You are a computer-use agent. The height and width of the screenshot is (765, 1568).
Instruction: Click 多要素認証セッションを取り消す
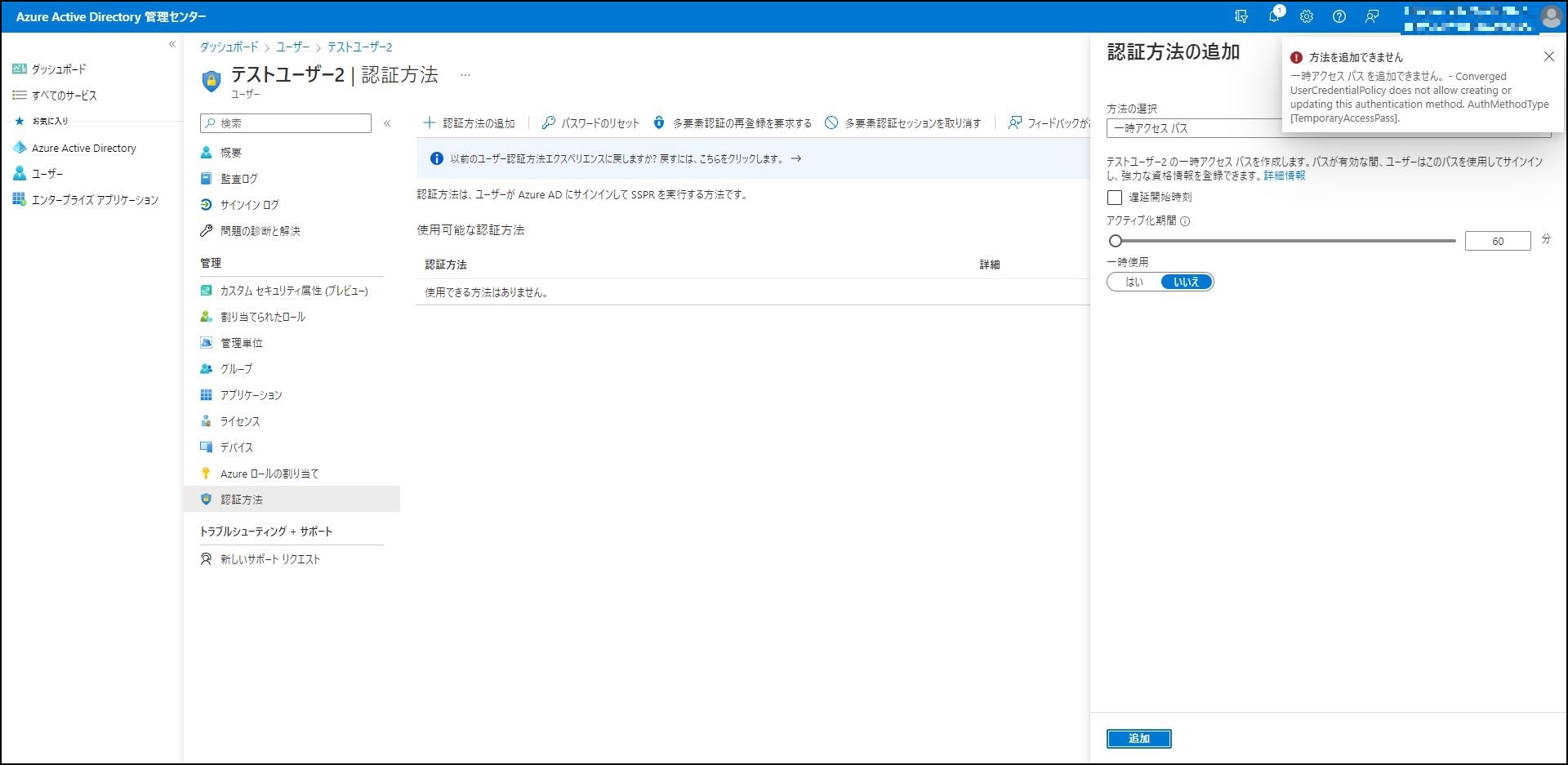coord(902,123)
